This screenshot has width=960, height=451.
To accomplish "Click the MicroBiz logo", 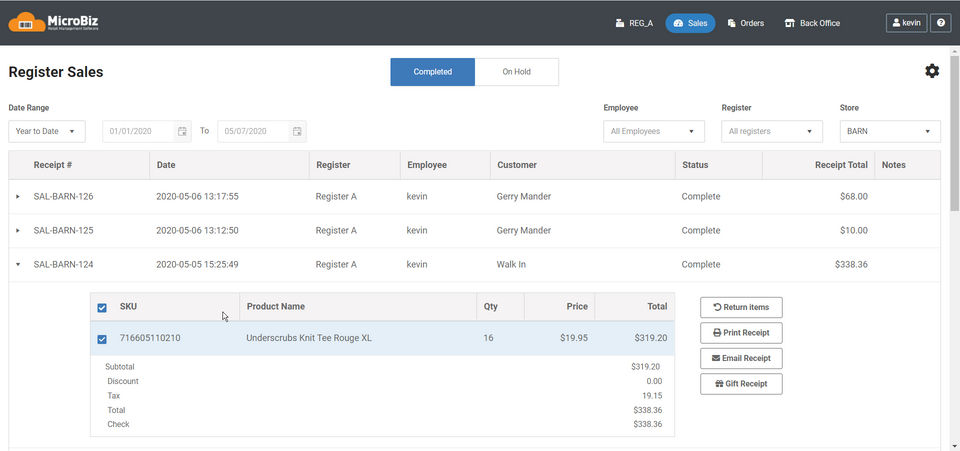I will click(x=54, y=22).
